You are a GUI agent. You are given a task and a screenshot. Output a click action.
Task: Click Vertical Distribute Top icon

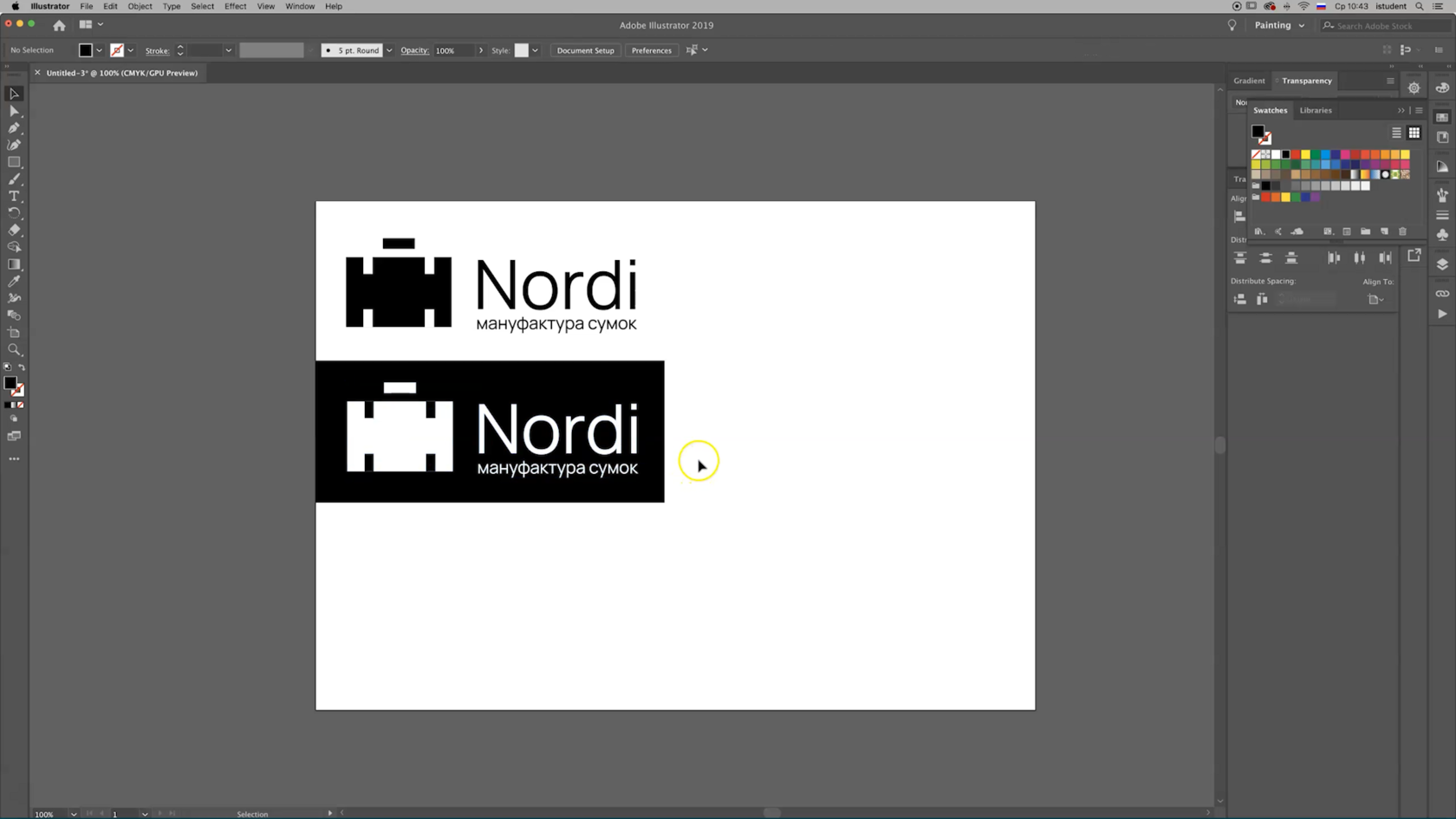coord(1240,258)
